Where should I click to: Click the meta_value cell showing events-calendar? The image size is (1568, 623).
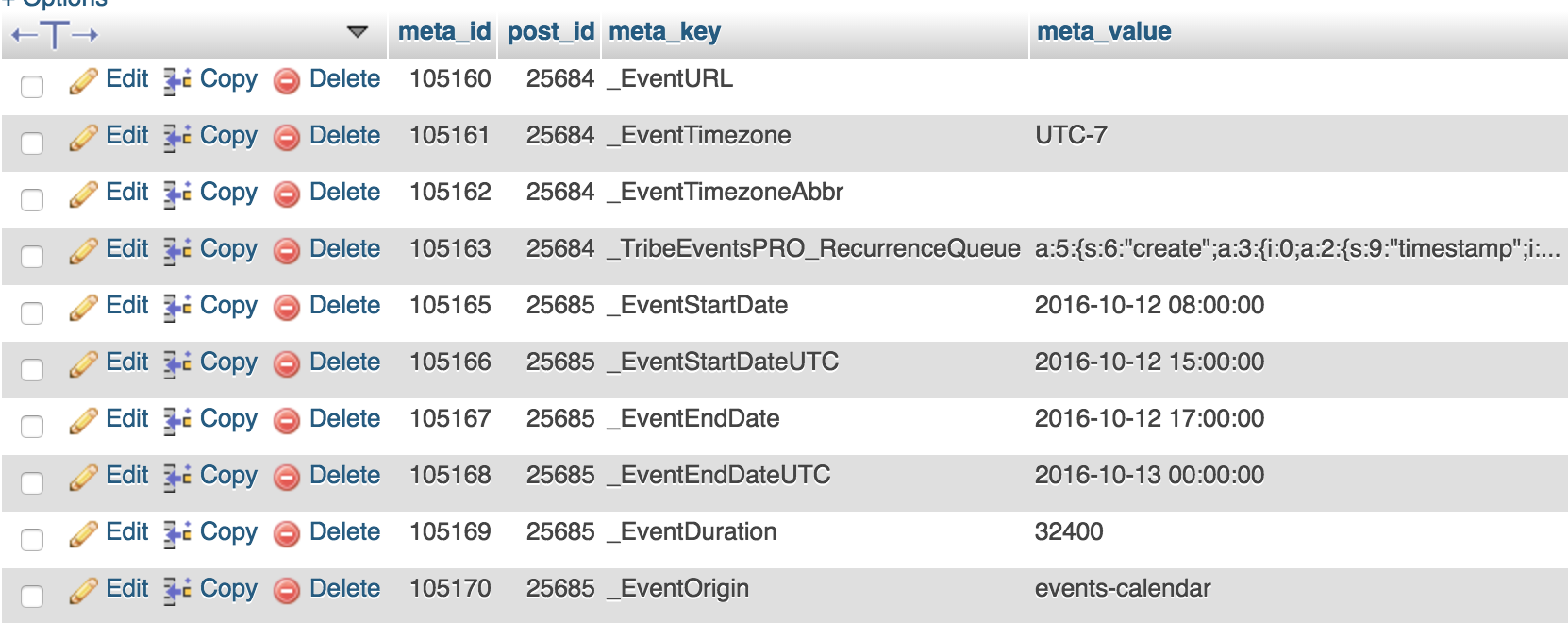tap(1122, 588)
